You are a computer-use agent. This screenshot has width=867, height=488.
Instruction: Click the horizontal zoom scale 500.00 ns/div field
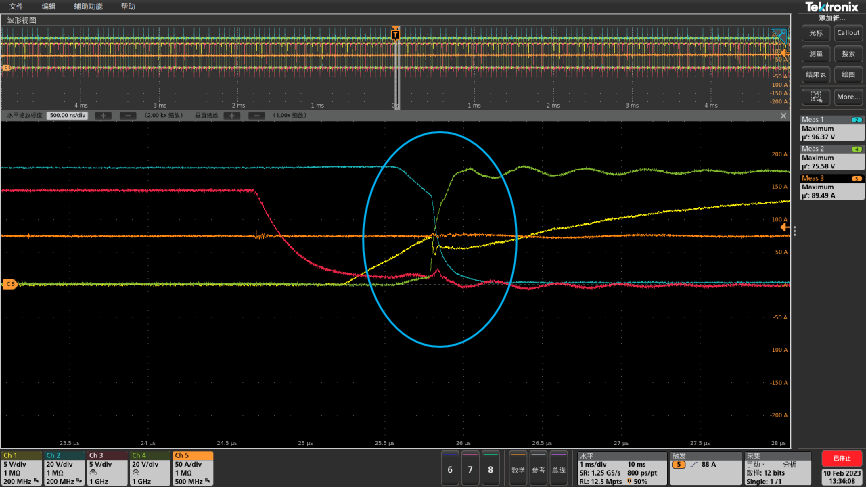(x=68, y=115)
